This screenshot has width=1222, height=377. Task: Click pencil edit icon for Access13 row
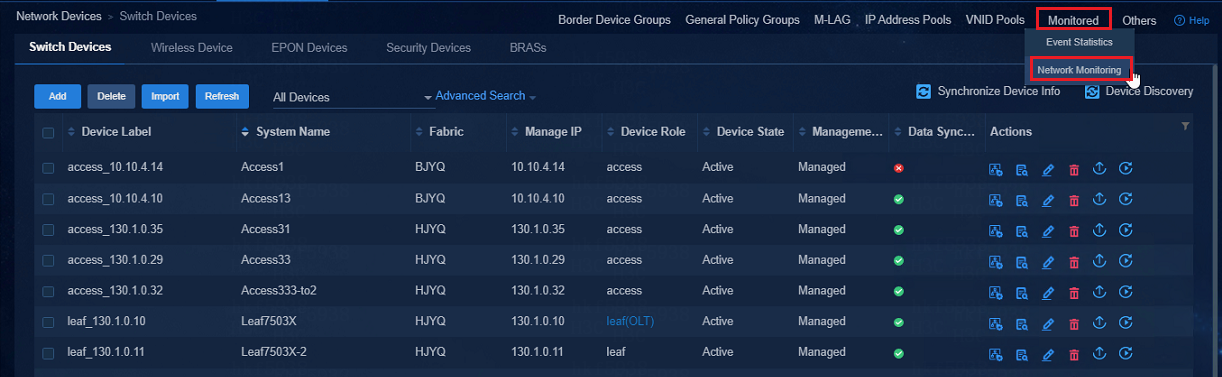pyautogui.click(x=1048, y=200)
